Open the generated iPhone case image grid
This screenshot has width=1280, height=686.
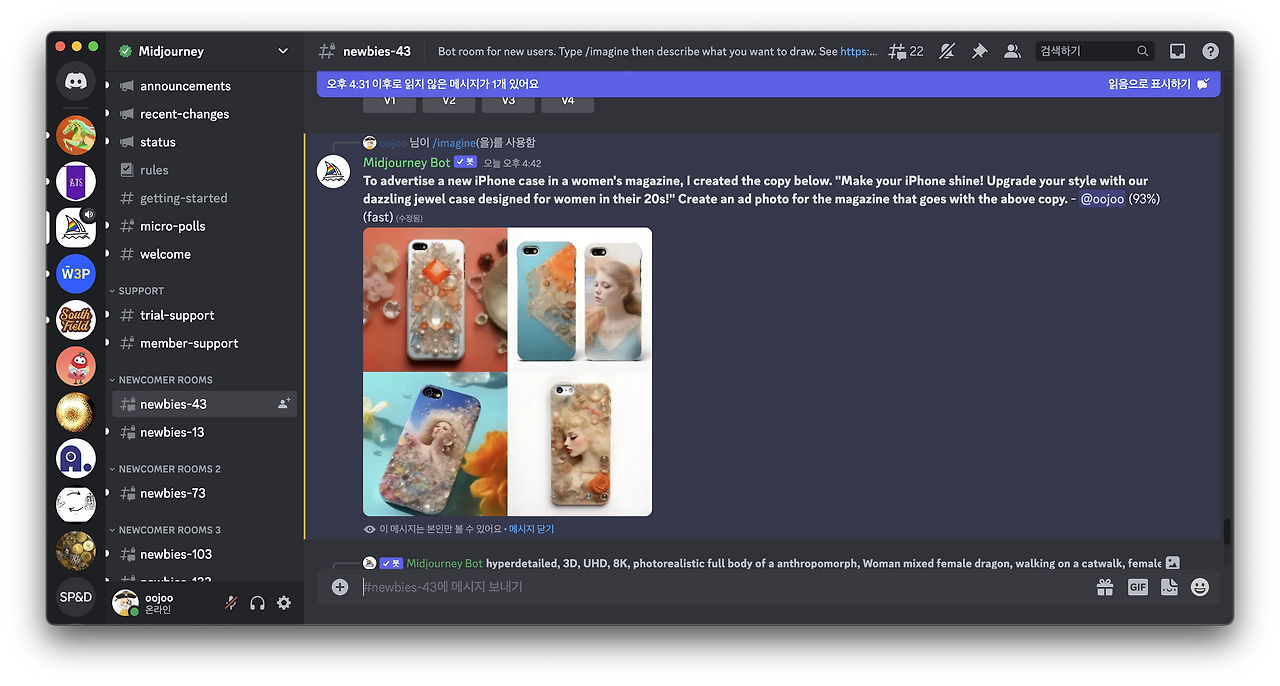pyautogui.click(x=507, y=372)
